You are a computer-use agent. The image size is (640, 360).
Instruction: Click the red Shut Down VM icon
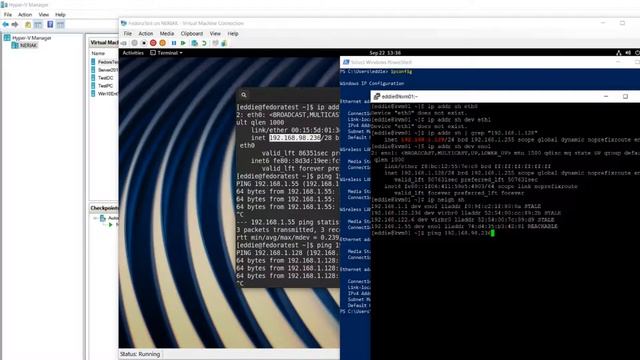[153, 43]
